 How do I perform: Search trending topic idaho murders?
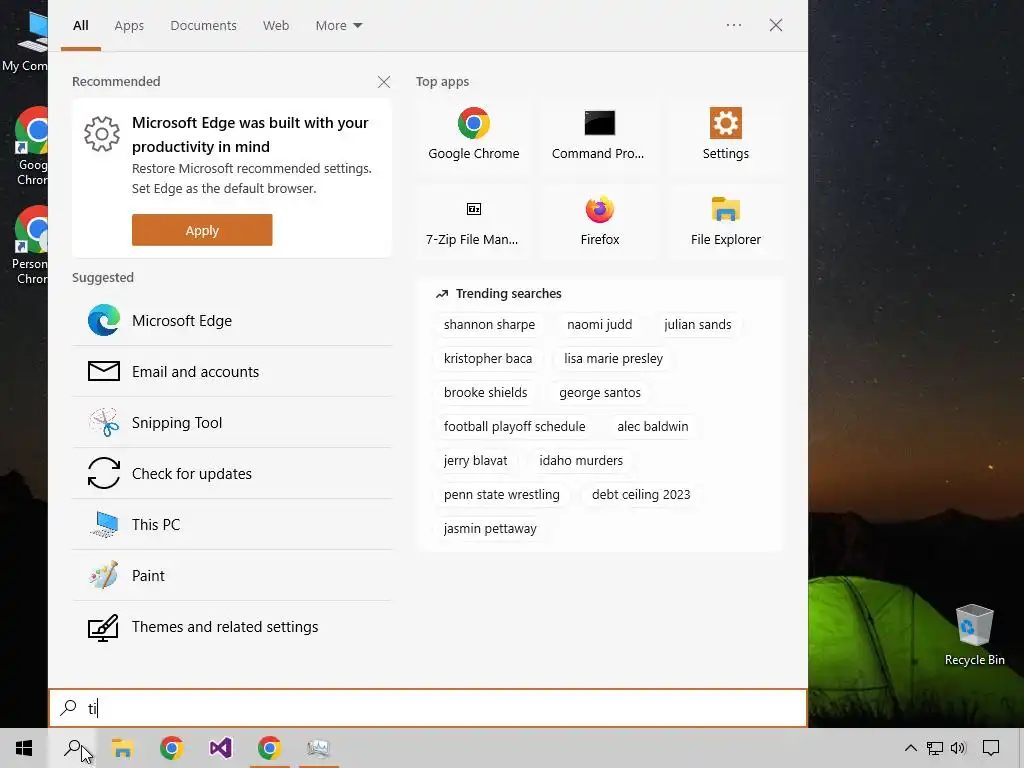581,460
